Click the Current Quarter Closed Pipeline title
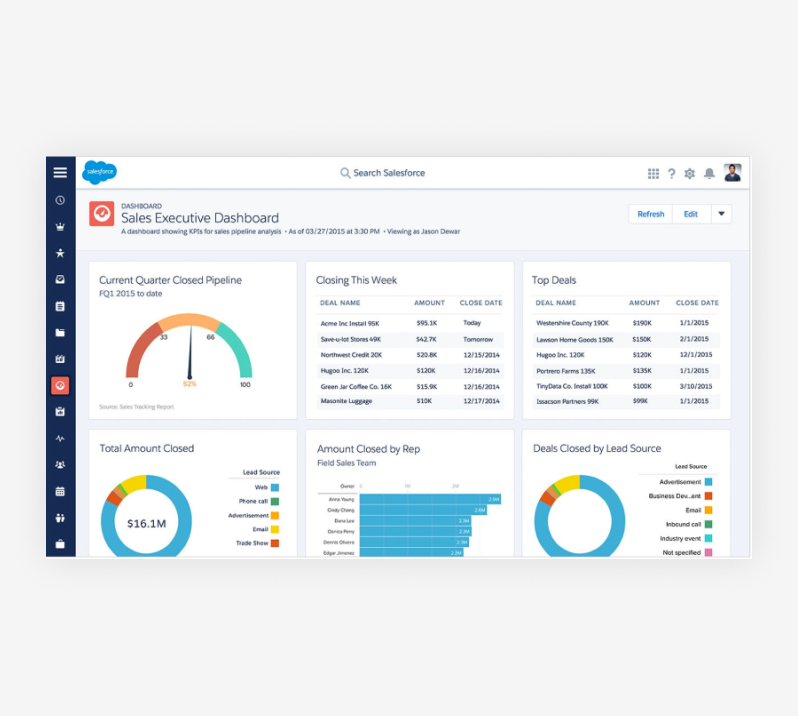The image size is (798, 716). [170, 280]
